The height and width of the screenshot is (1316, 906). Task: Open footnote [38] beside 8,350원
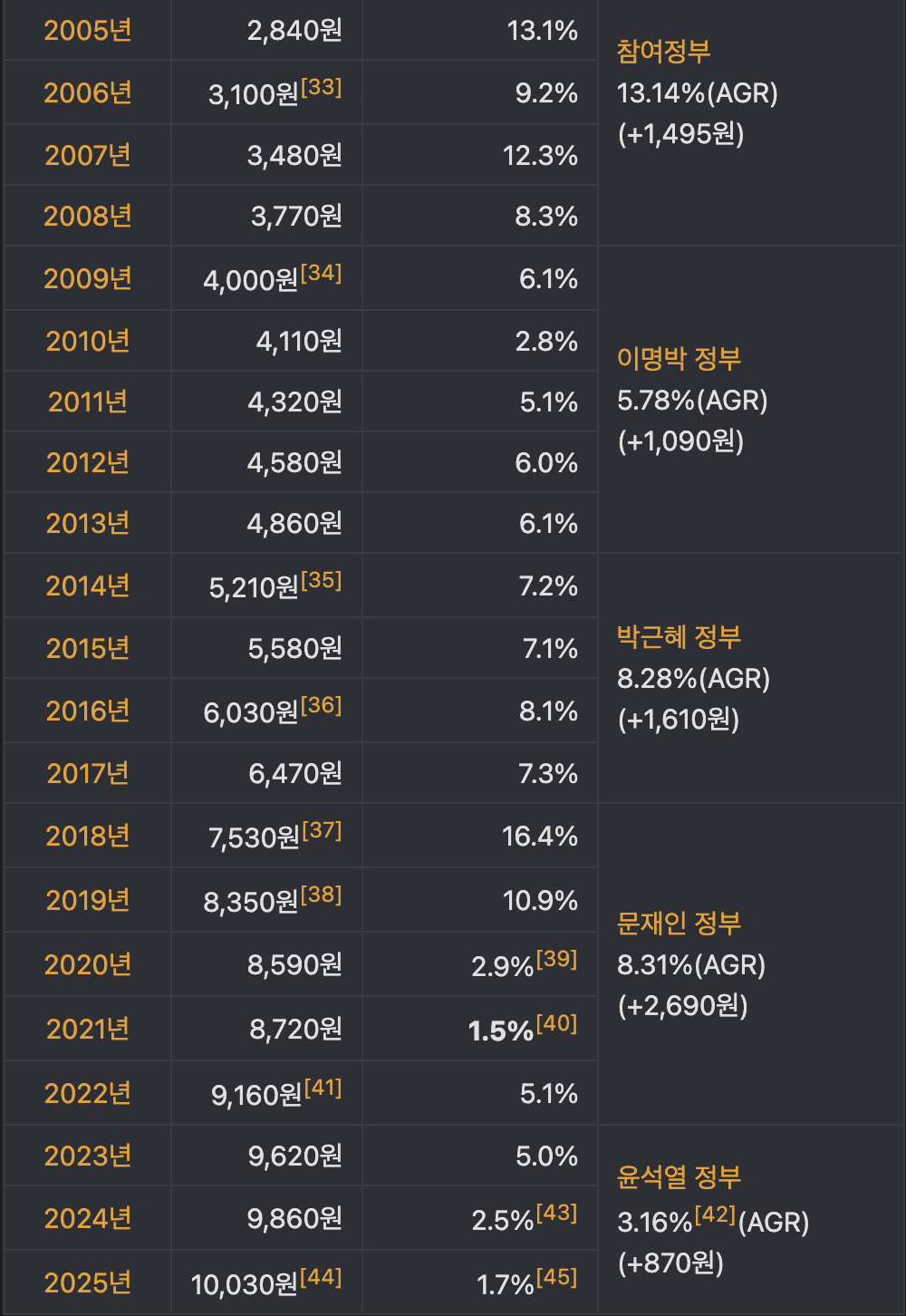point(322,895)
